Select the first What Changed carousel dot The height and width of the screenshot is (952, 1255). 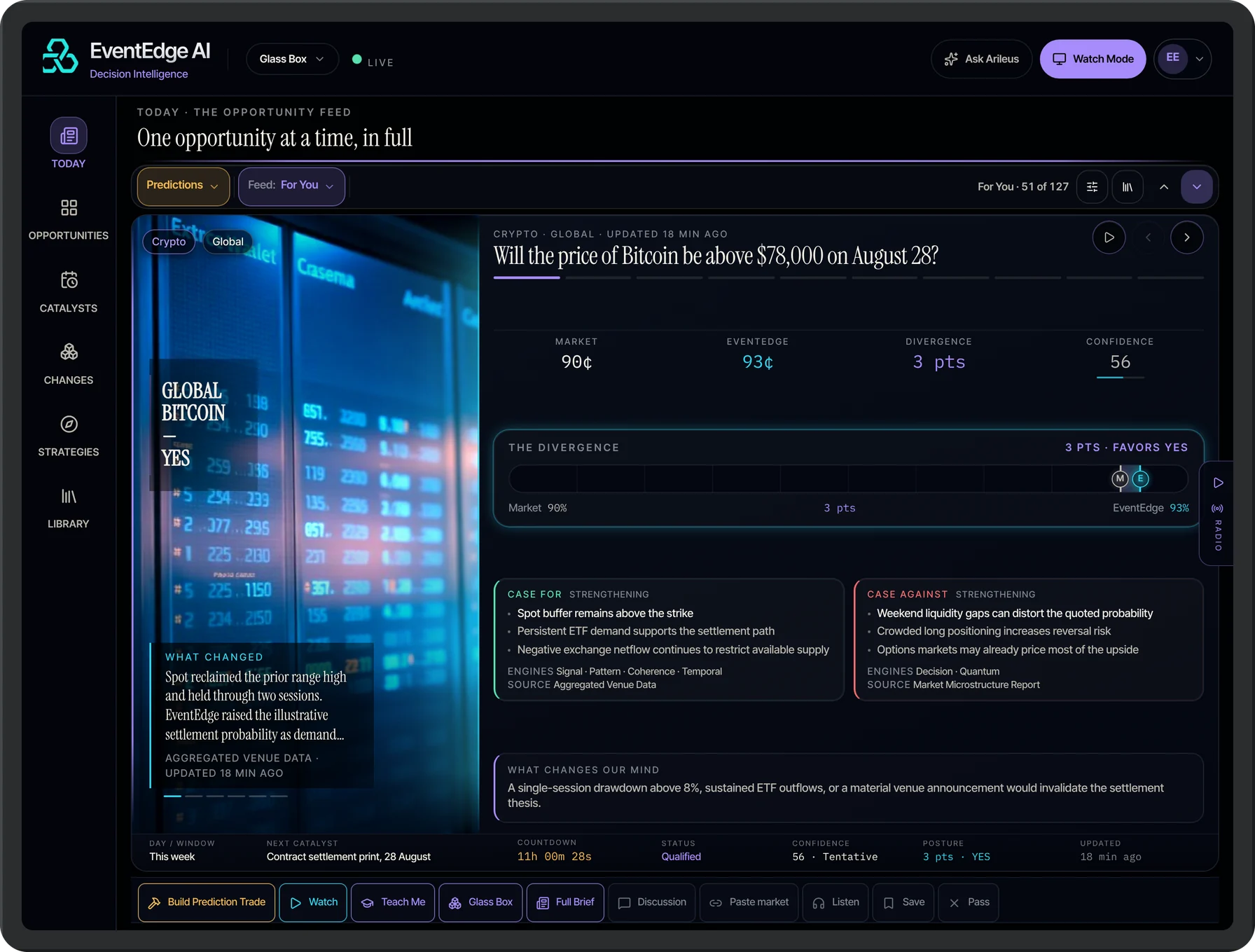coord(172,796)
